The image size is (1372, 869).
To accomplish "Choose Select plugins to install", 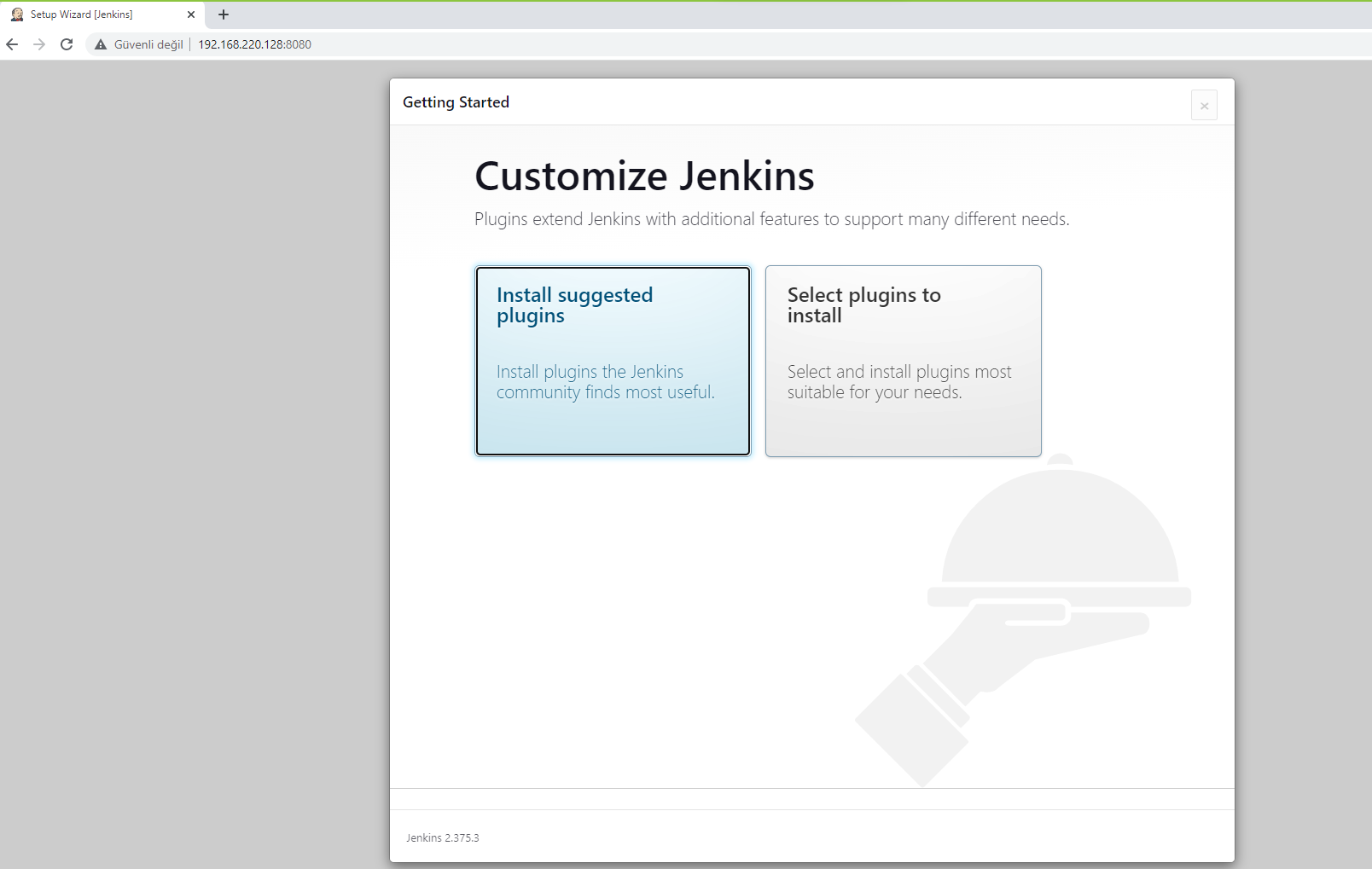I will (x=903, y=361).
